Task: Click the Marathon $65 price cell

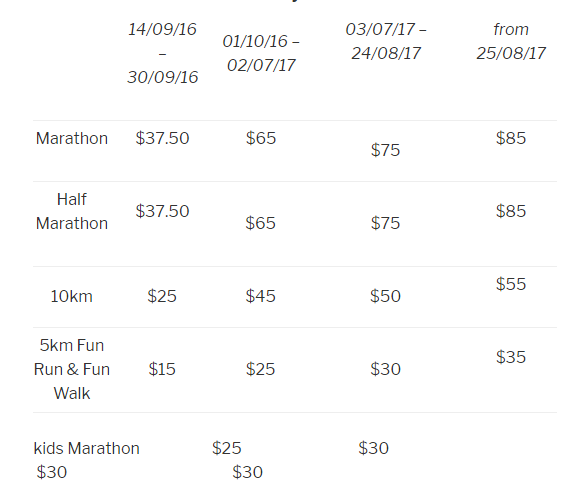Action: click(261, 138)
